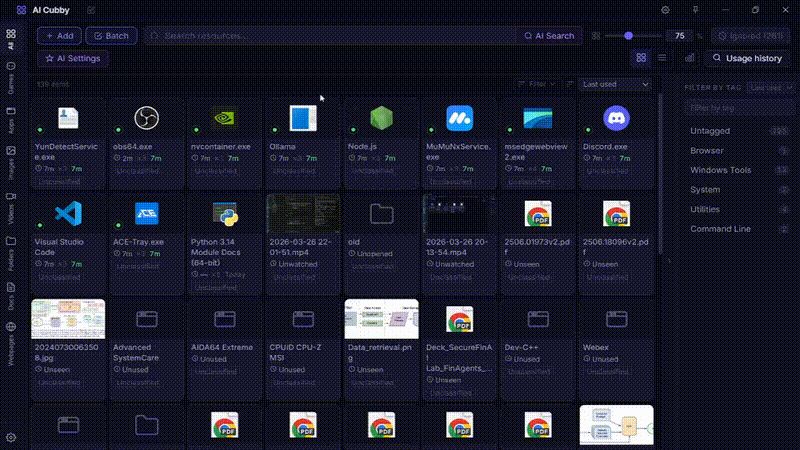
Task: Click the 75 percent size value field
Action: (x=680, y=36)
